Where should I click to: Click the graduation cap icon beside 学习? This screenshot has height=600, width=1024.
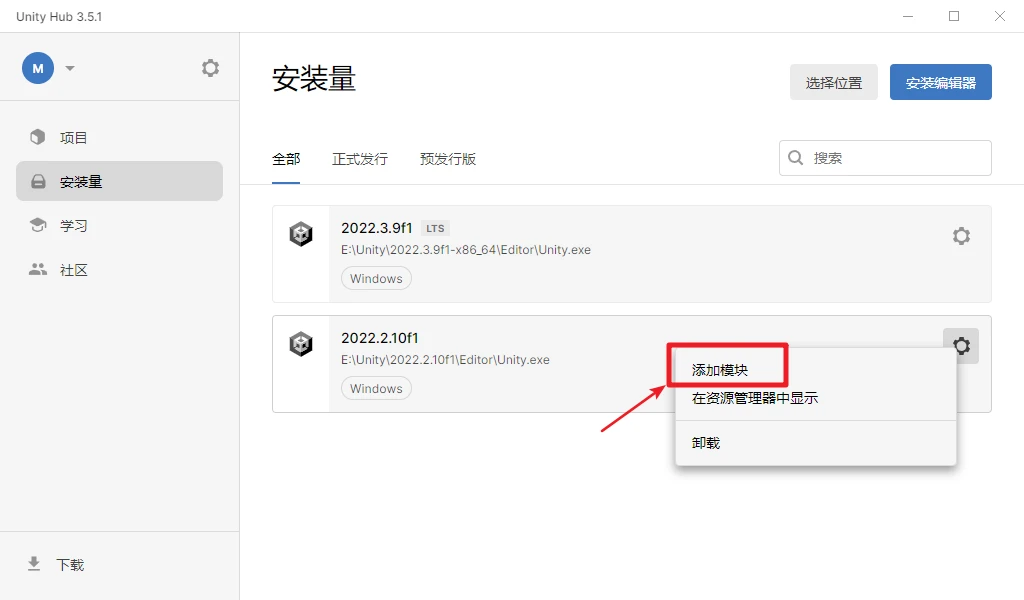[x=38, y=225]
